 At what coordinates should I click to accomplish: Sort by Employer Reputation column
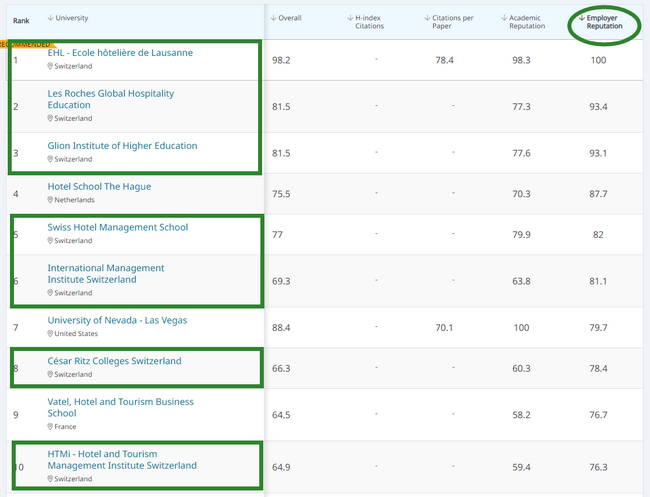(x=601, y=22)
